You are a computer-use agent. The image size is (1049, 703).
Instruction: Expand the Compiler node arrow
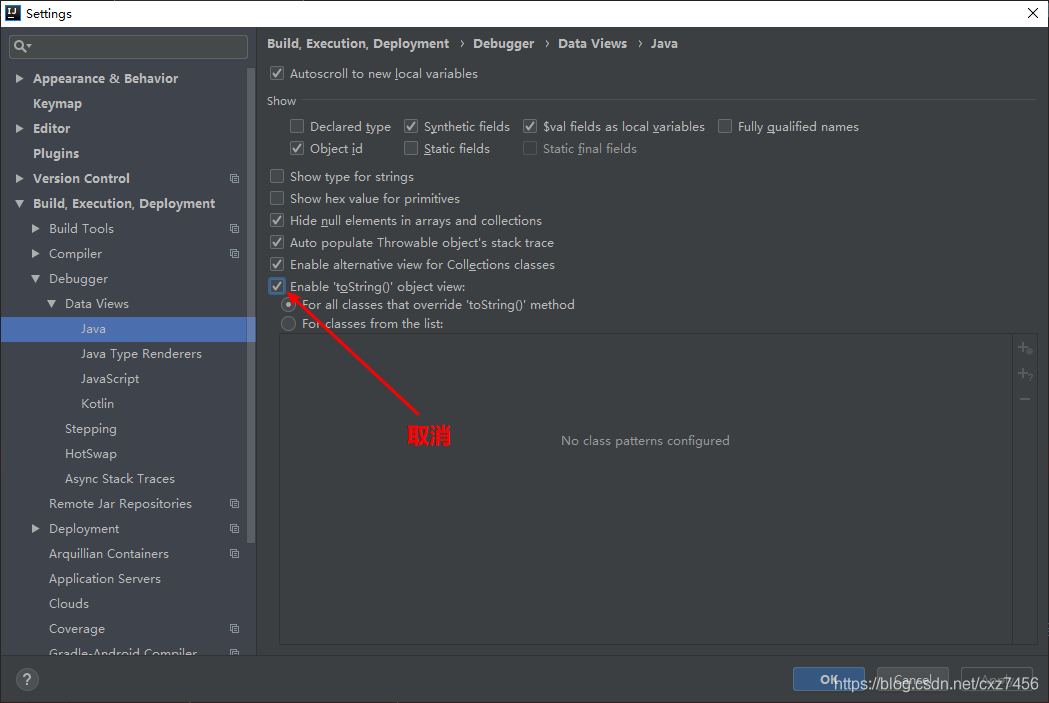tap(35, 254)
